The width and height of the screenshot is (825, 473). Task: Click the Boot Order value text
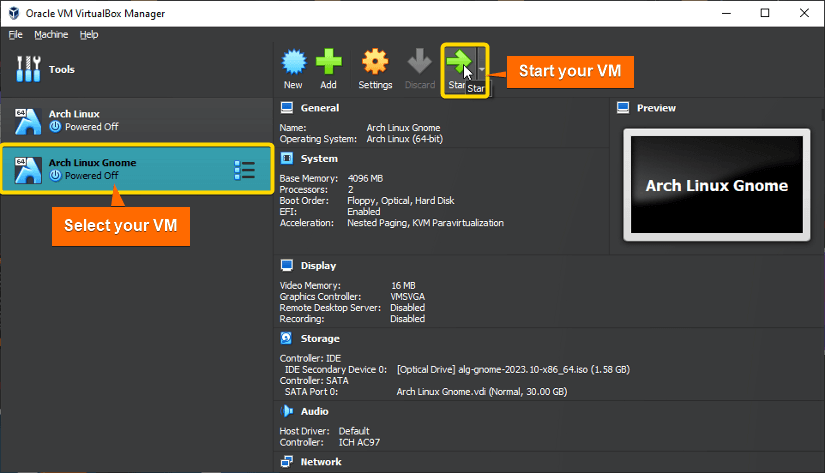(400, 200)
